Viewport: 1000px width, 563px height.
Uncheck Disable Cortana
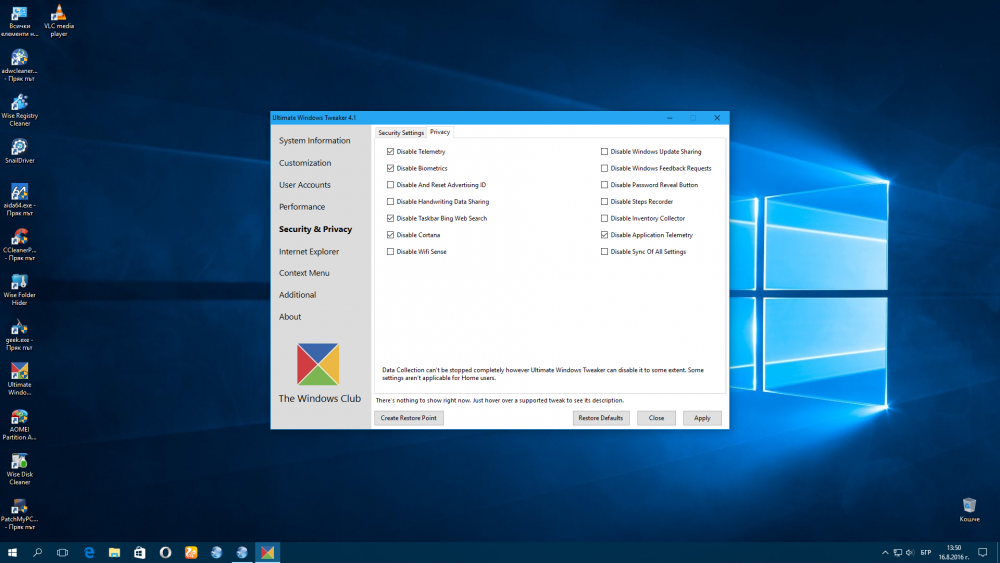[390, 235]
